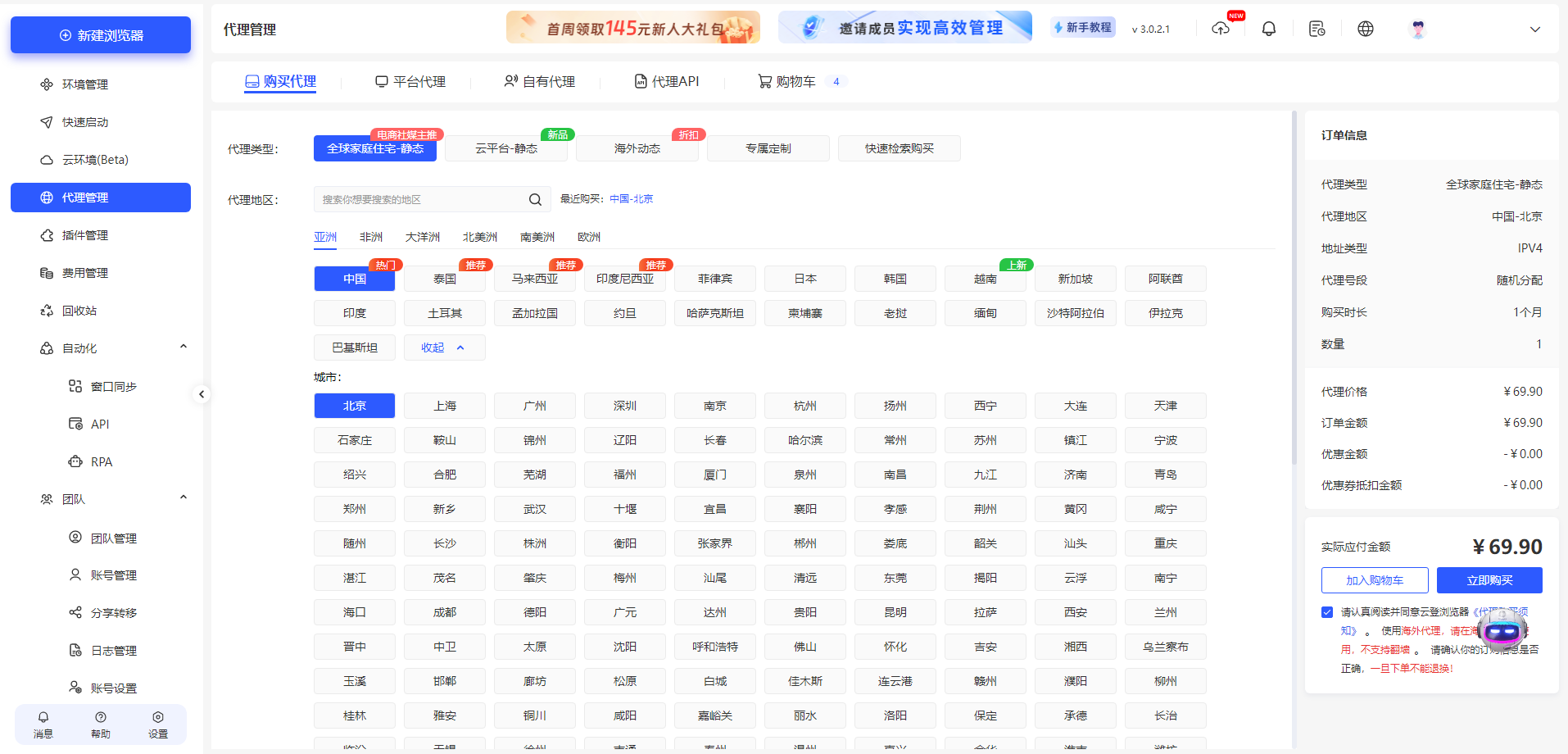This screenshot has width=1568, height=754.
Task: 点击立即购买按钮
Action: click(1489, 579)
